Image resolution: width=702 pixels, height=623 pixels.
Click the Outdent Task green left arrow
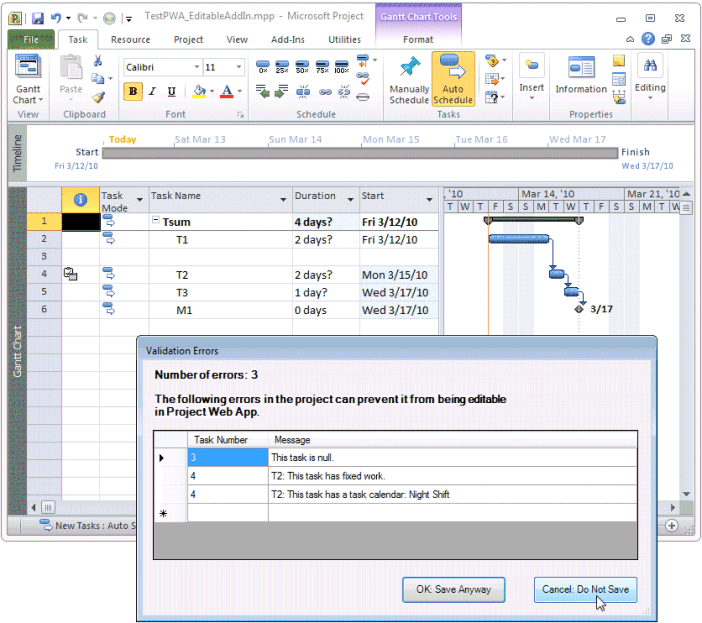point(263,92)
